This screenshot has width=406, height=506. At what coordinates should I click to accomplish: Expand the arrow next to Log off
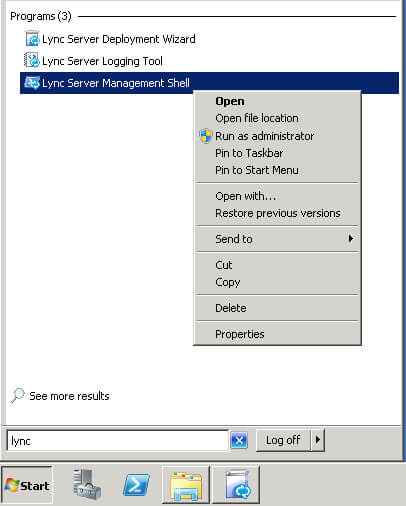click(x=318, y=440)
